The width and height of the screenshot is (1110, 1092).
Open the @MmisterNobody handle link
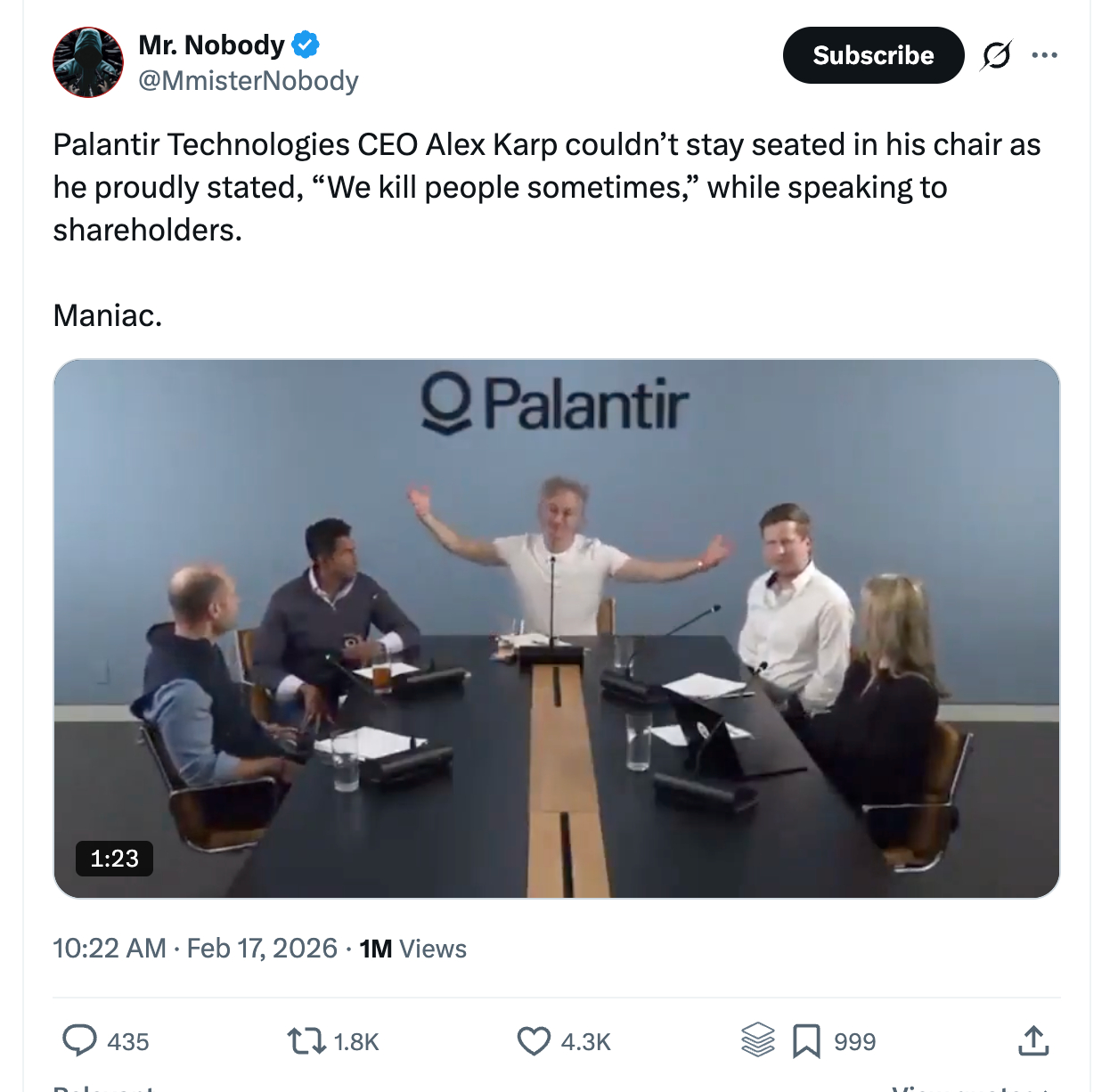pyautogui.click(x=249, y=81)
